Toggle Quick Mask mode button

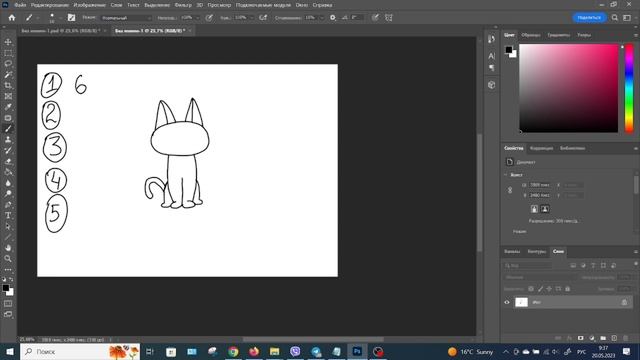pyautogui.click(x=8, y=304)
